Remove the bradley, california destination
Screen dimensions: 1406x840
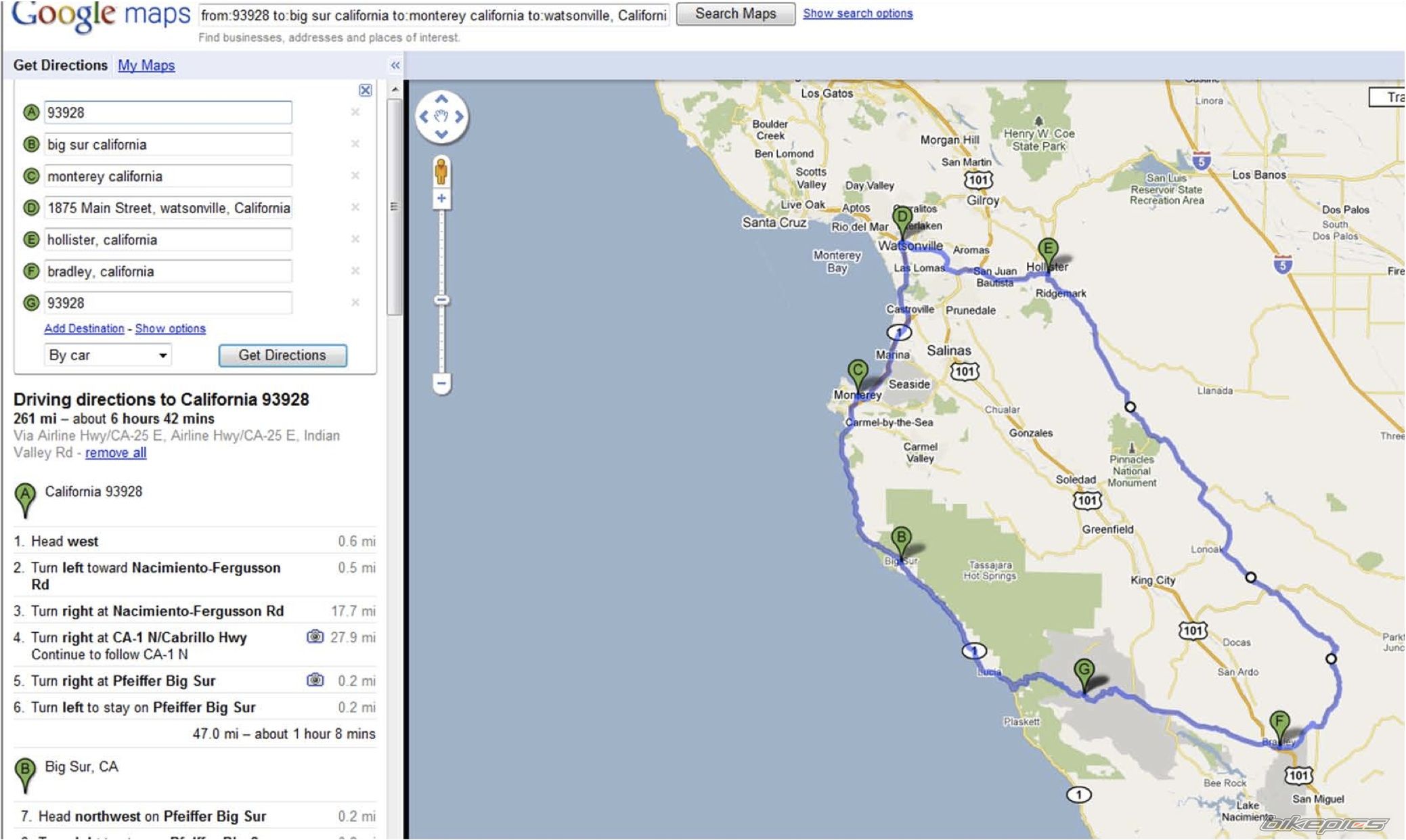[x=355, y=271]
